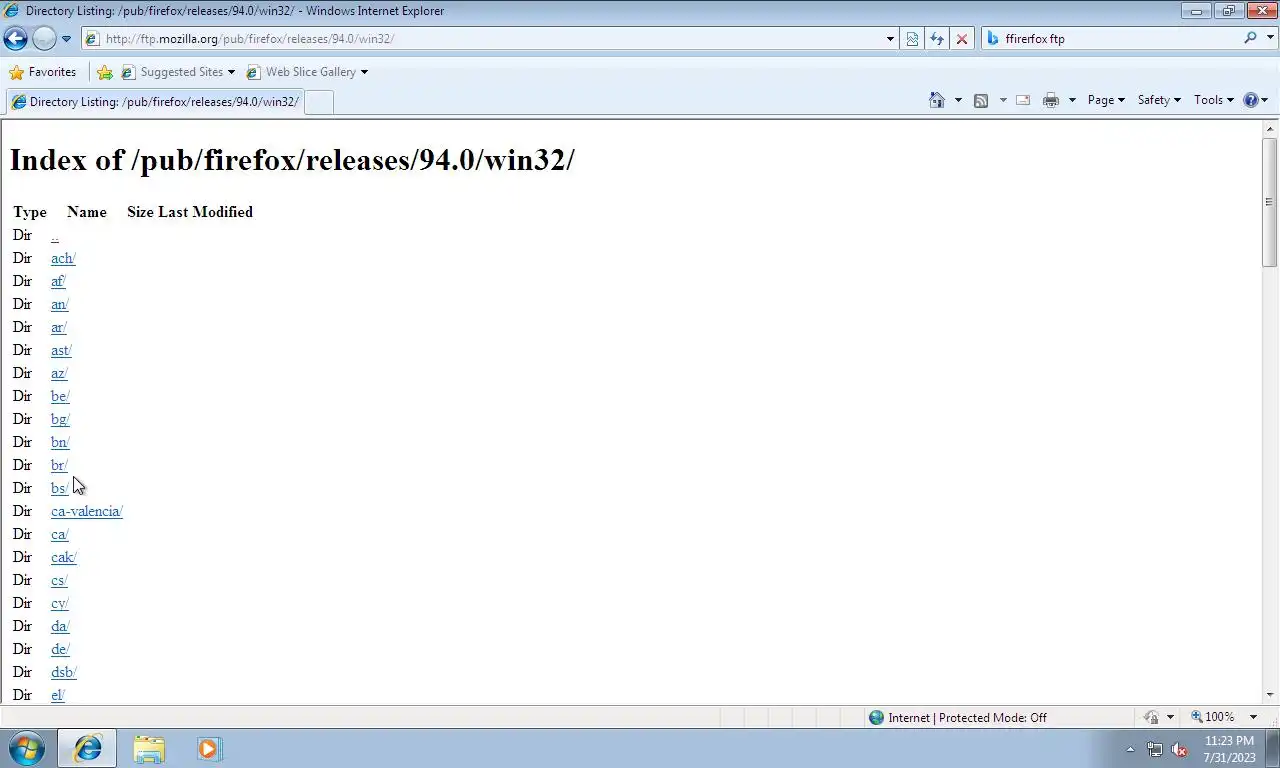Stop loading the page

[x=962, y=39]
